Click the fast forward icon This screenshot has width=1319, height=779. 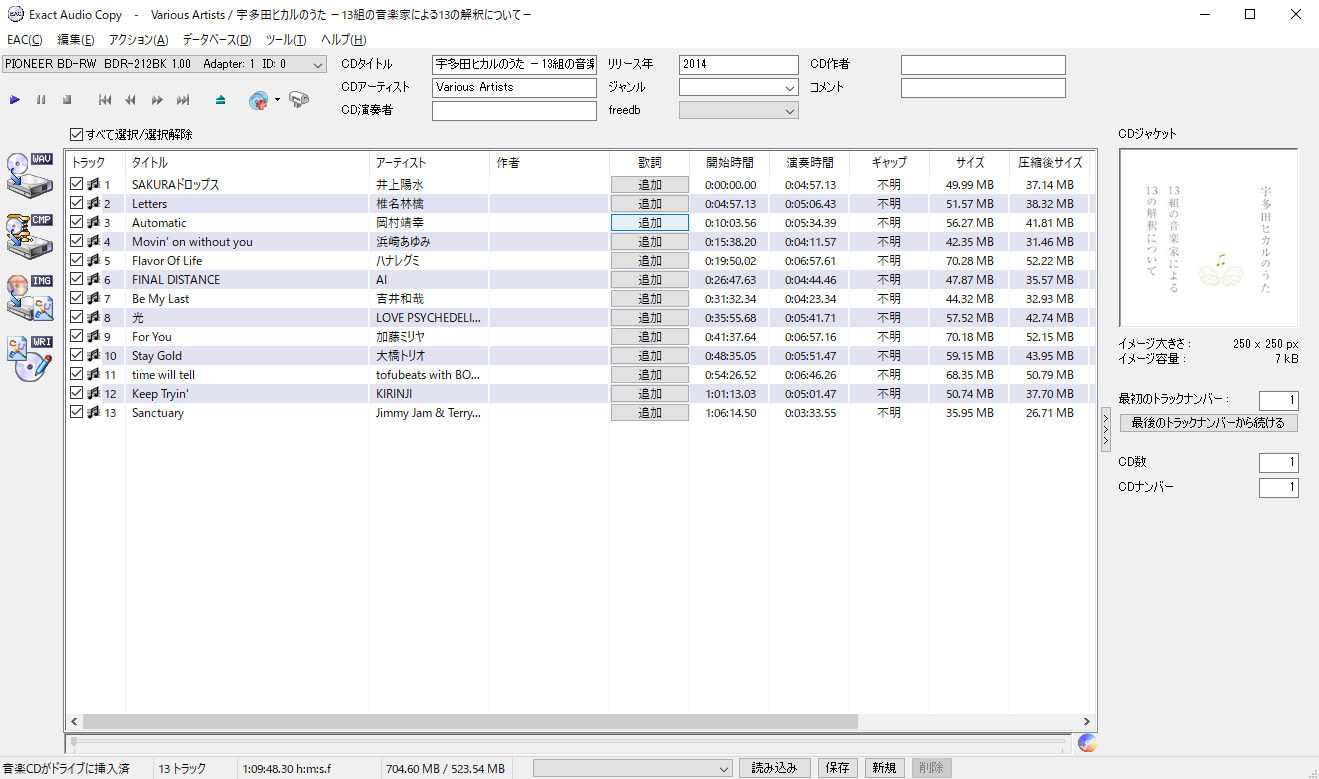(157, 100)
